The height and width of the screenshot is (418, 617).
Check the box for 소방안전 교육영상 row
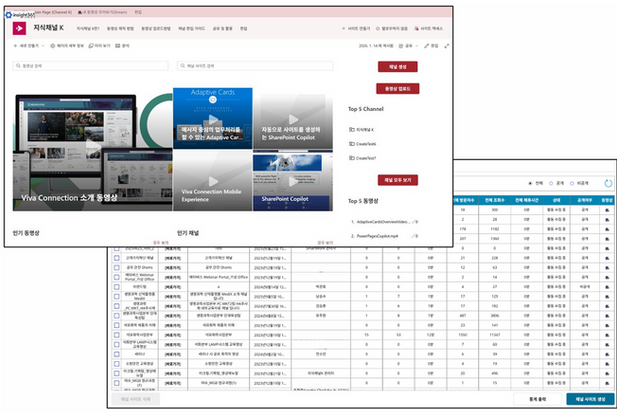coord(117,364)
